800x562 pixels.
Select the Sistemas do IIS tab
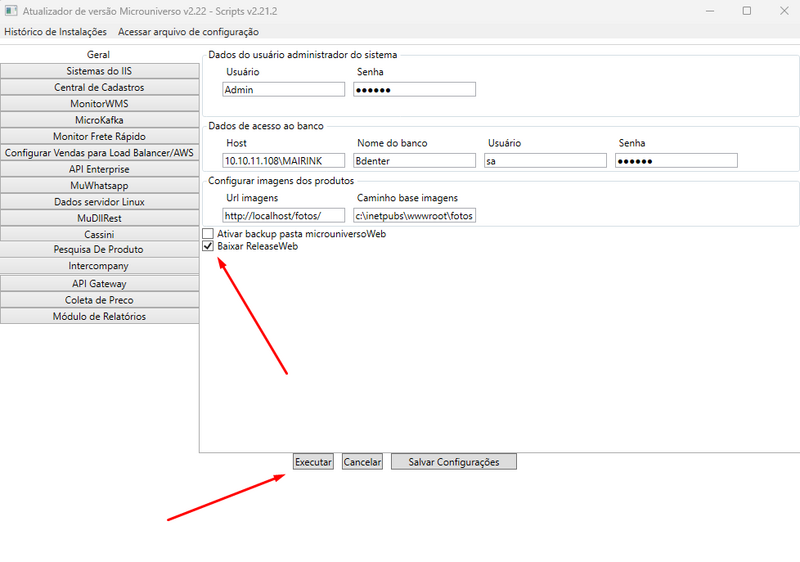99,71
